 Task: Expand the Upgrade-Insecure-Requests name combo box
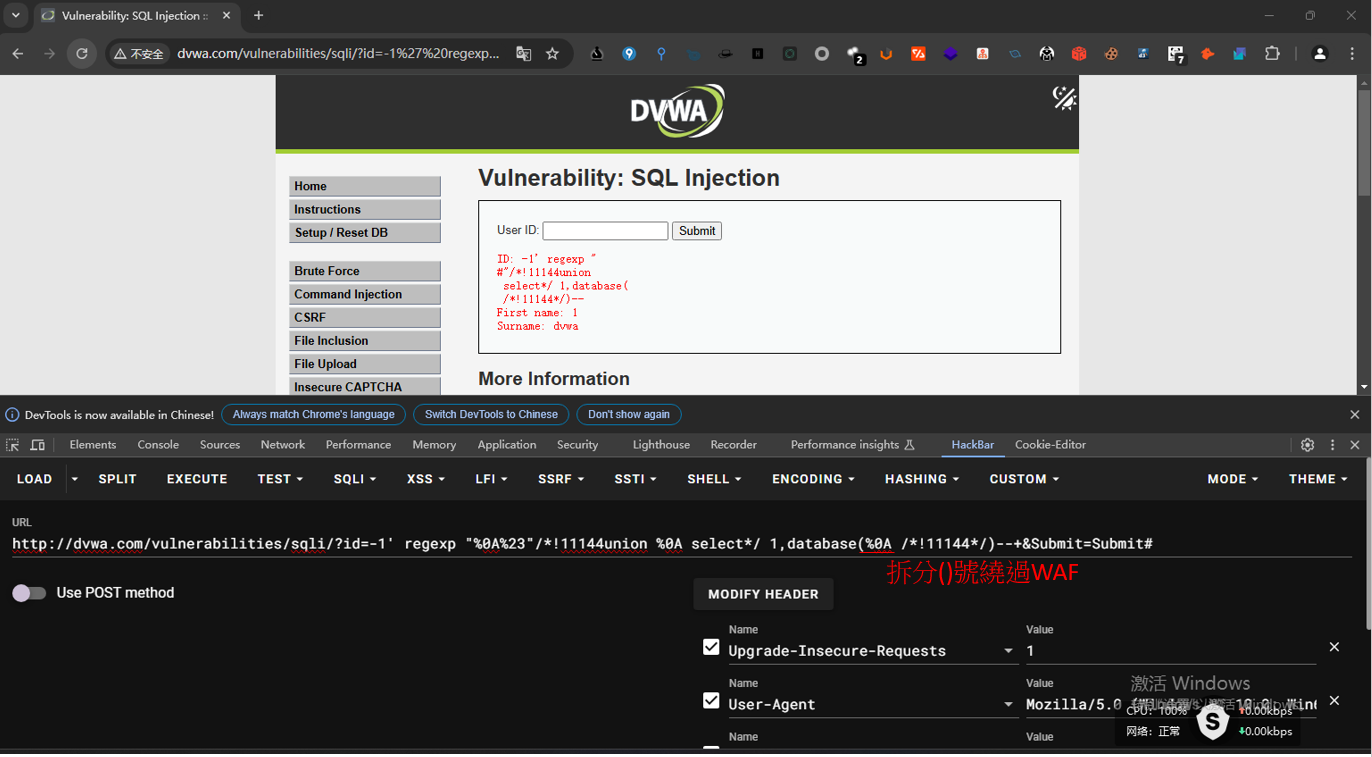click(1008, 651)
